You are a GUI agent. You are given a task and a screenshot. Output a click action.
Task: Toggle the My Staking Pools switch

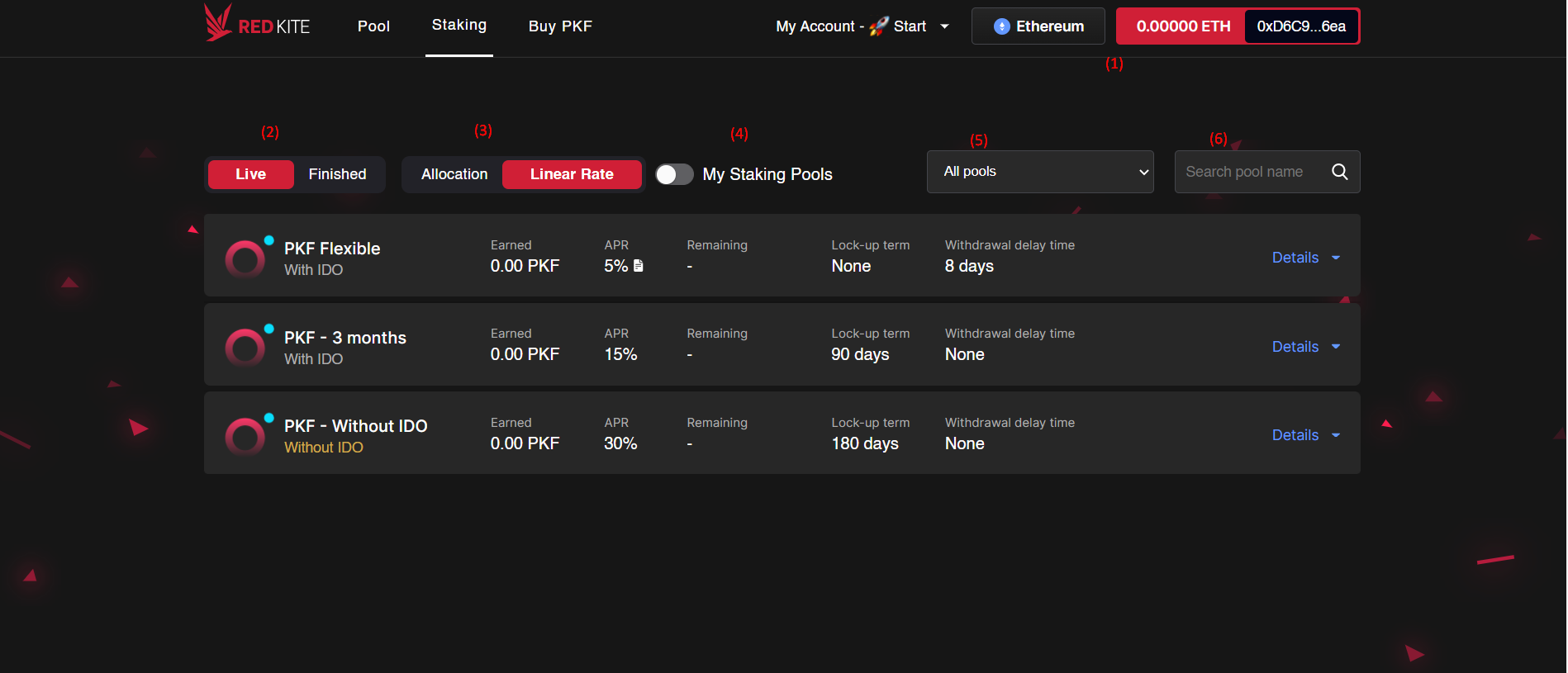point(674,174)
